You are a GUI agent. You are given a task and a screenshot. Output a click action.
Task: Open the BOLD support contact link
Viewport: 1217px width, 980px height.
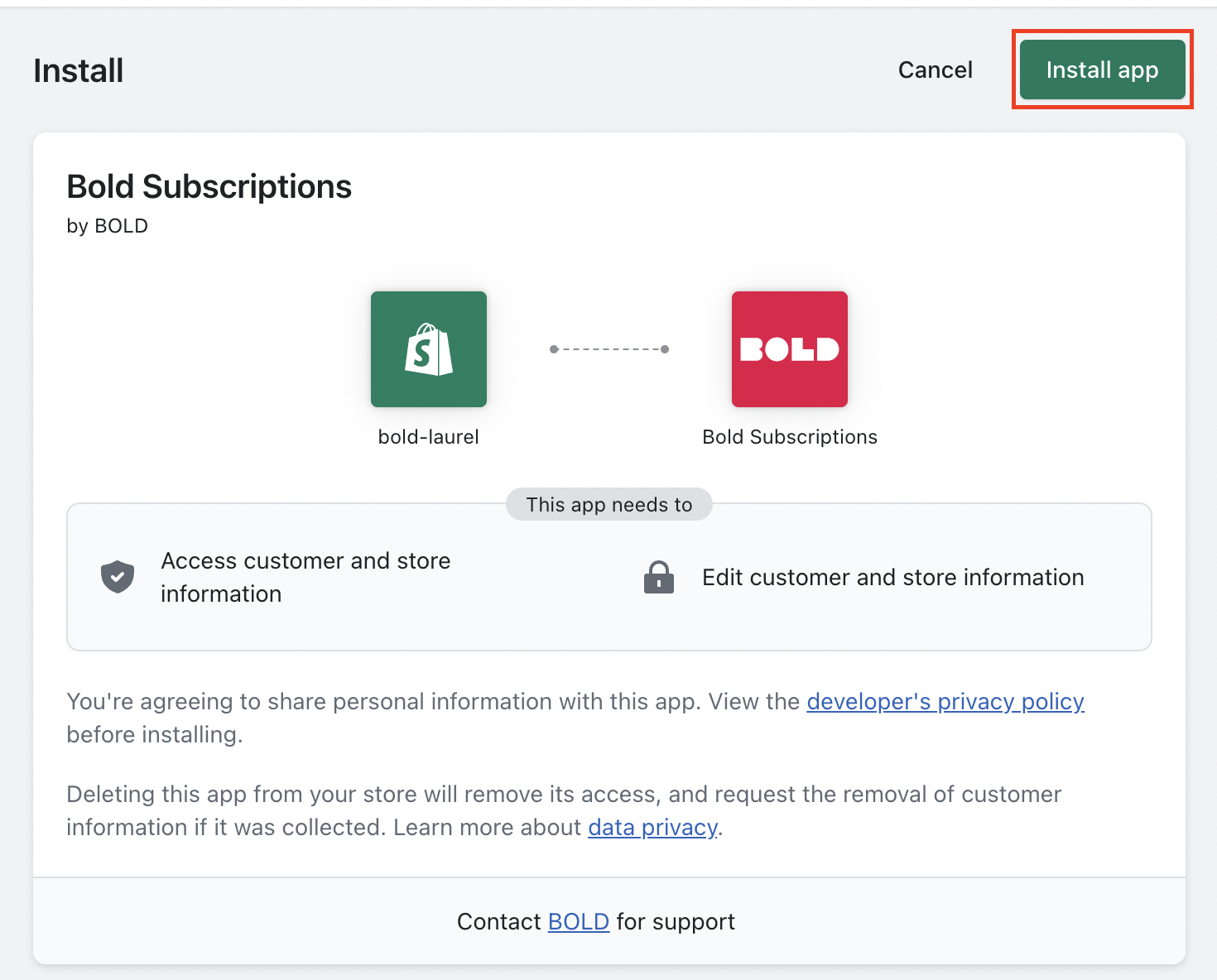pyautogui.click(x=579, y=922)
